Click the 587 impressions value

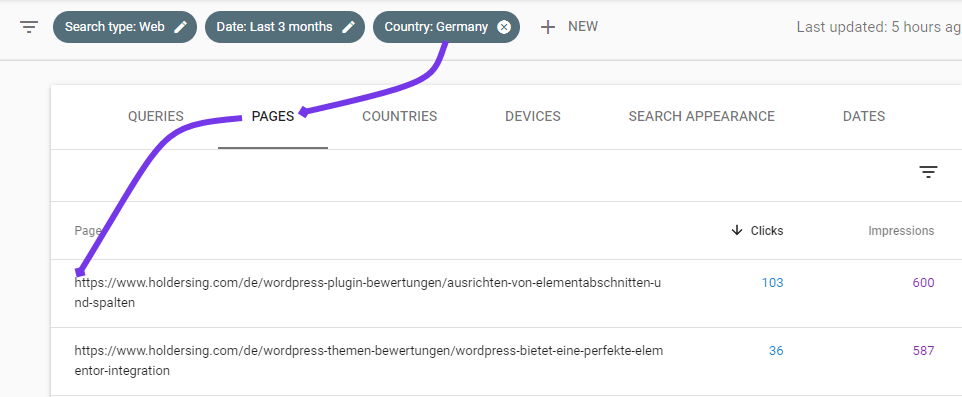[923, 351]
